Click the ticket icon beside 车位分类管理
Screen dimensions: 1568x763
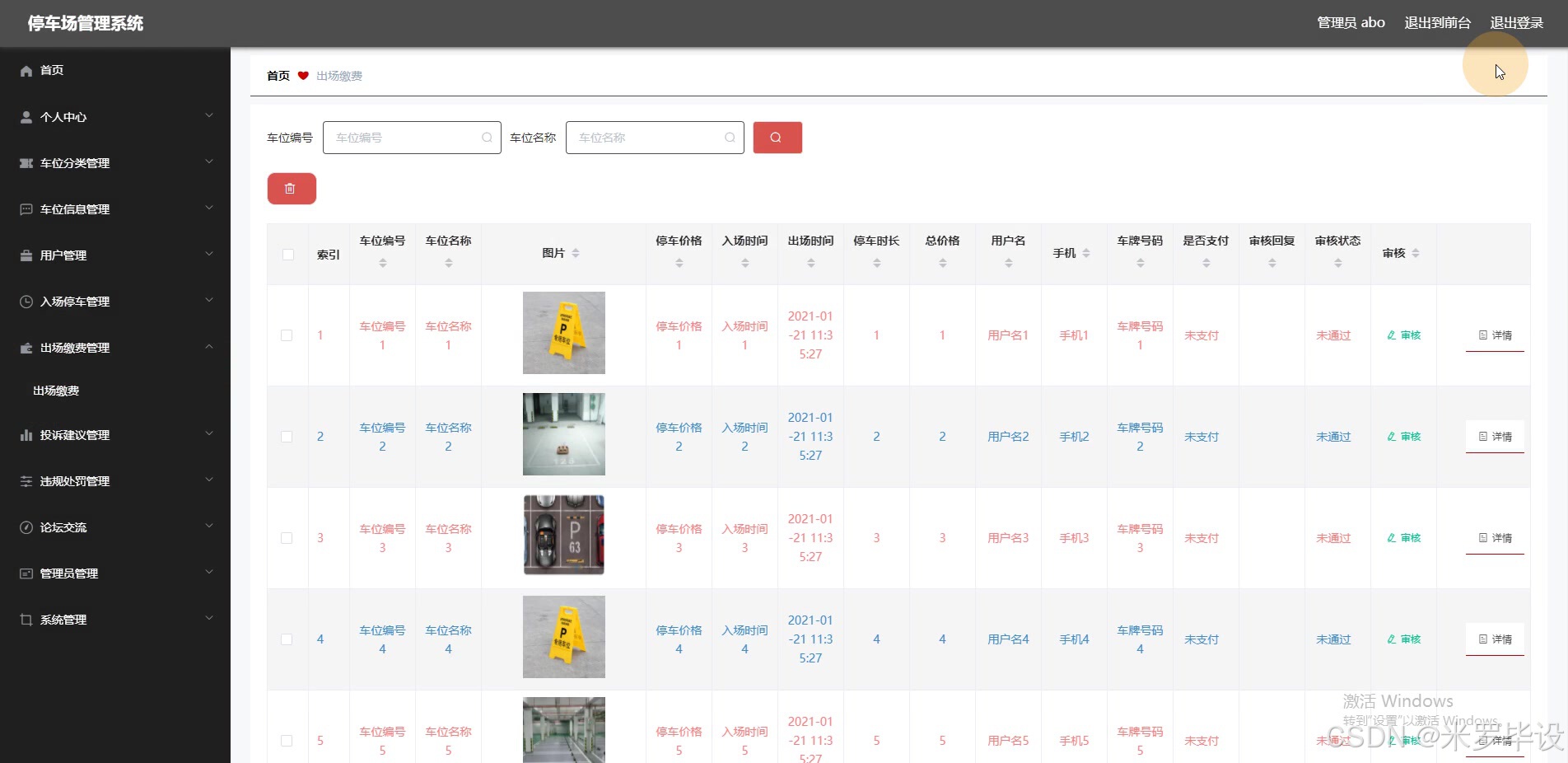pyautogui.click(x=26, y=163)
